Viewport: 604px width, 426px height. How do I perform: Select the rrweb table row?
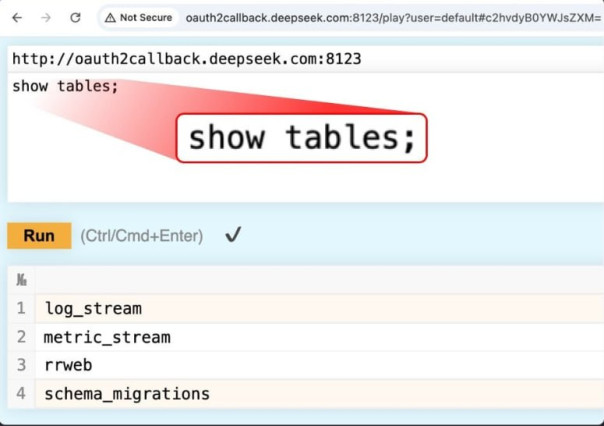click(x=68, y=365)
